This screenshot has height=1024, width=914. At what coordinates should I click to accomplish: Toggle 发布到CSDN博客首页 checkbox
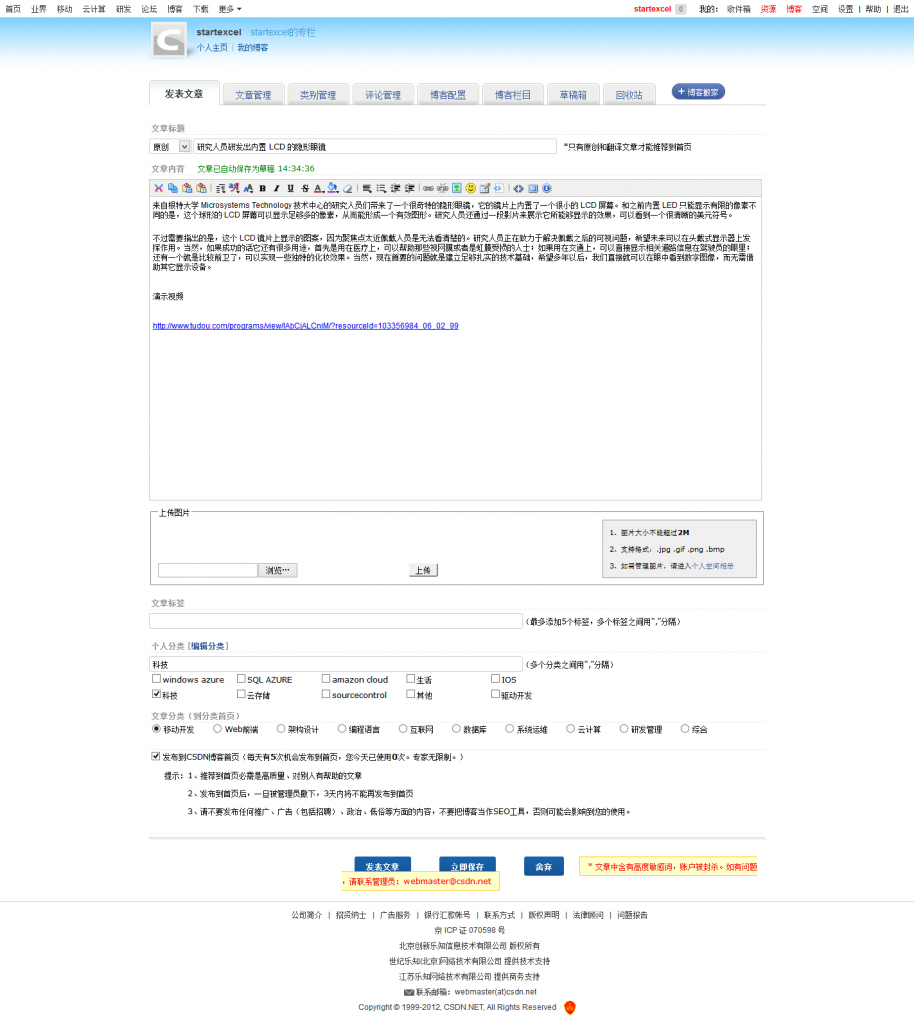155,756
